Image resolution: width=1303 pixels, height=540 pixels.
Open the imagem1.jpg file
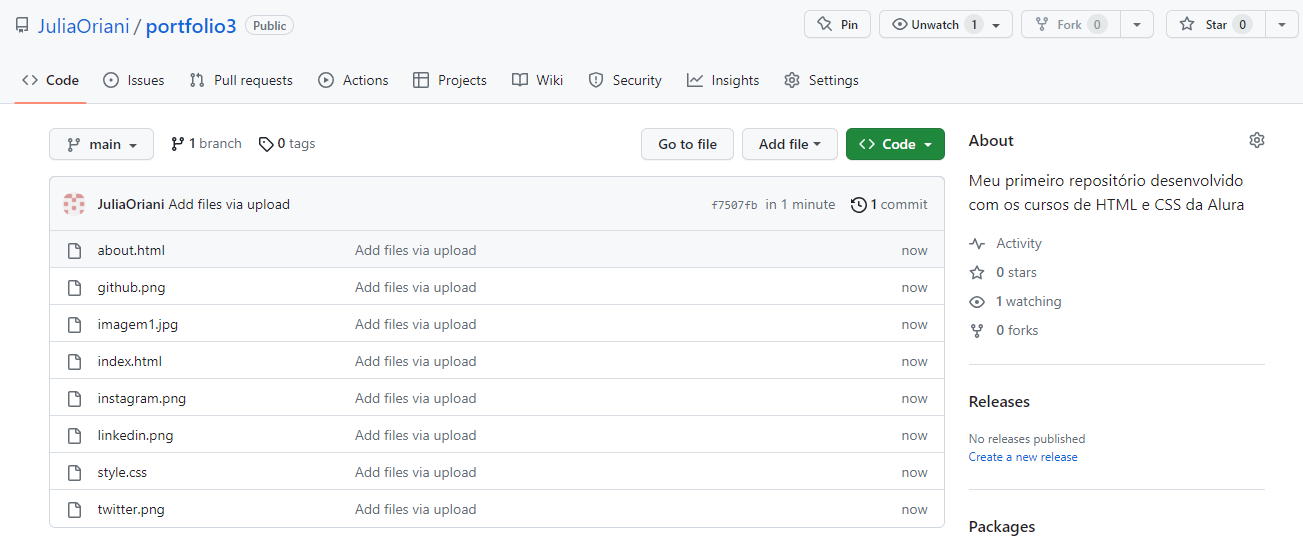(138, 324)
